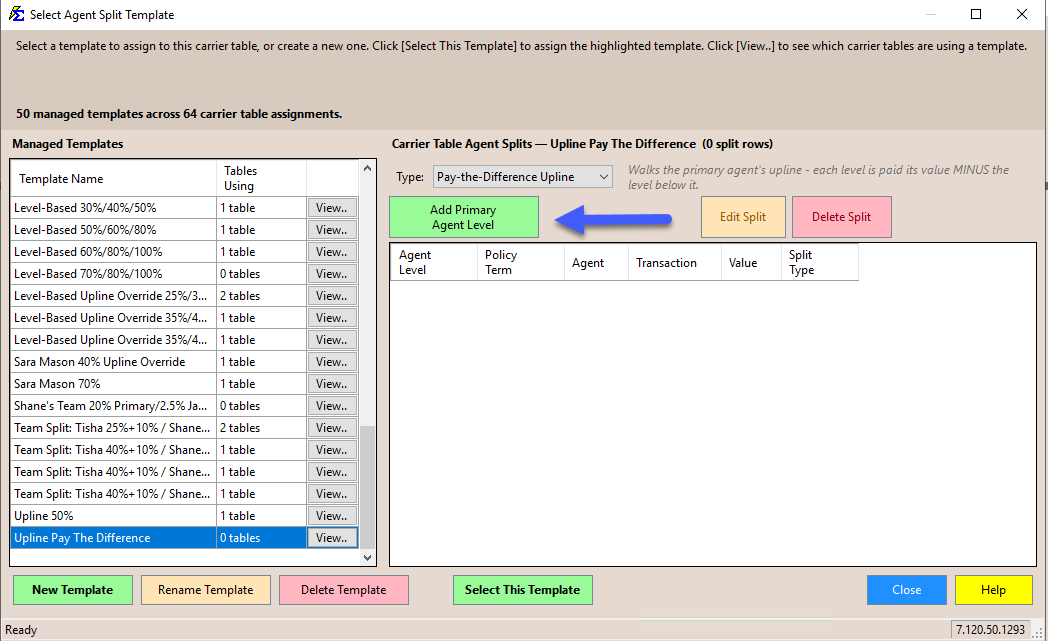Click the blue Close button
Screen dimensions: 1048x641
tap(906, 590)
